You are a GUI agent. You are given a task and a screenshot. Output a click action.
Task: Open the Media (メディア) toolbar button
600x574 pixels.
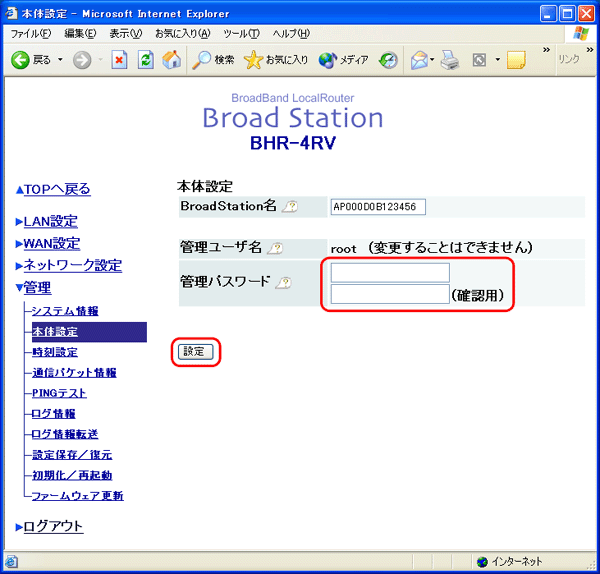point(343,60)
